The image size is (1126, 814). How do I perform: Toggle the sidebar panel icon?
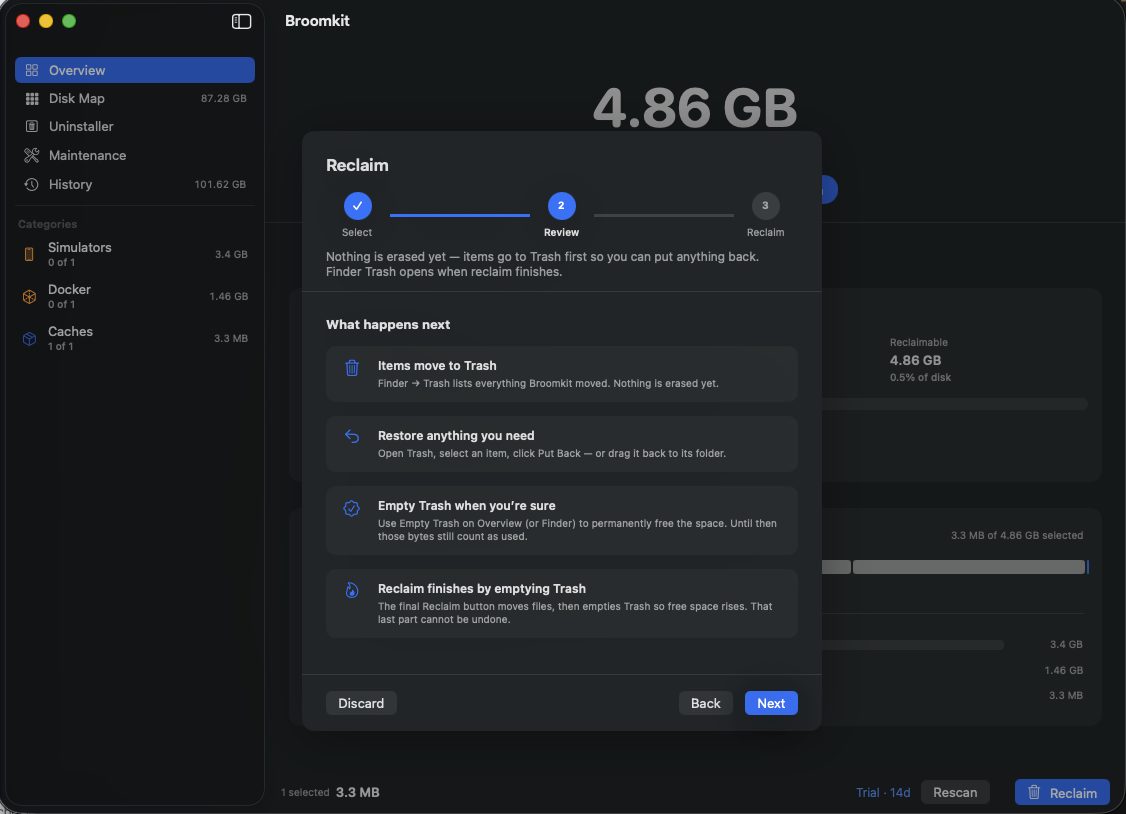click(241, 22)
